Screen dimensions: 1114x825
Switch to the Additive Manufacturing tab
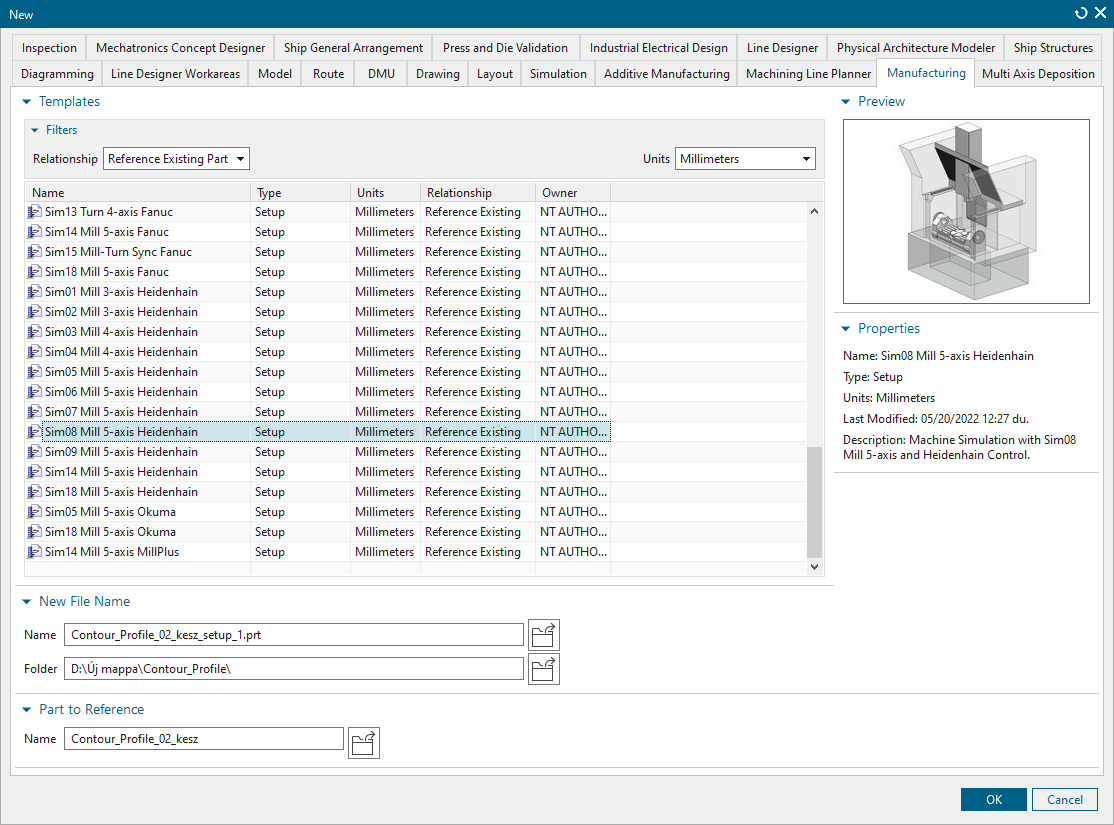666,74
